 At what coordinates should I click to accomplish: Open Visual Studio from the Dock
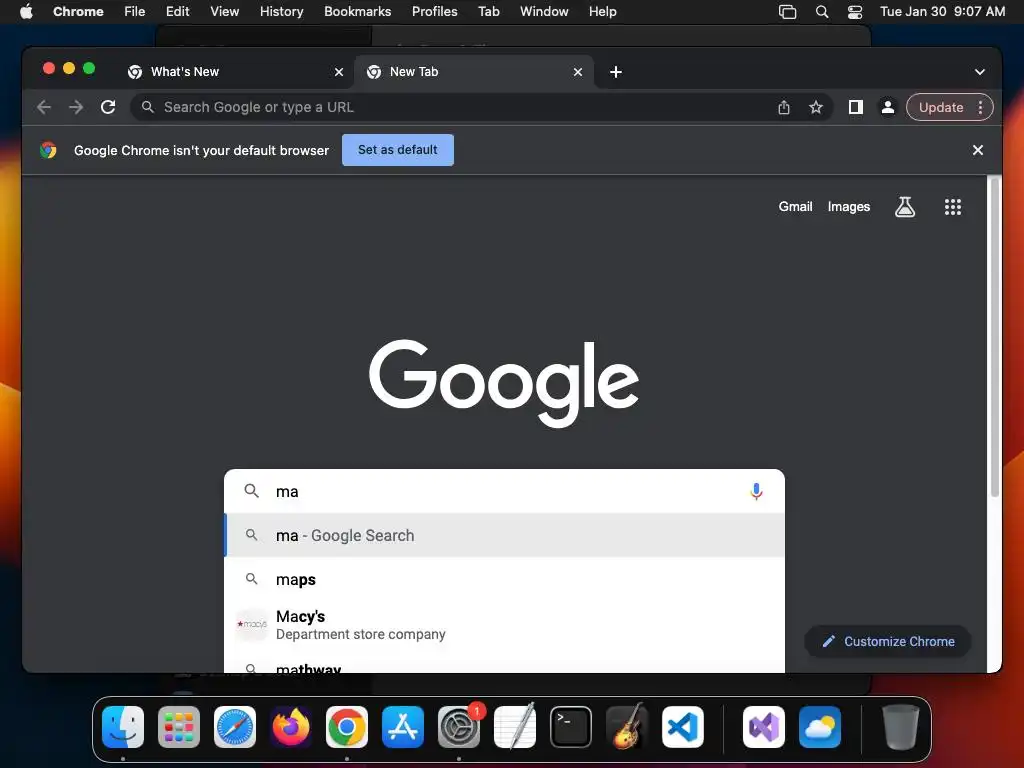pyautogui.click(x=763, y=727)
